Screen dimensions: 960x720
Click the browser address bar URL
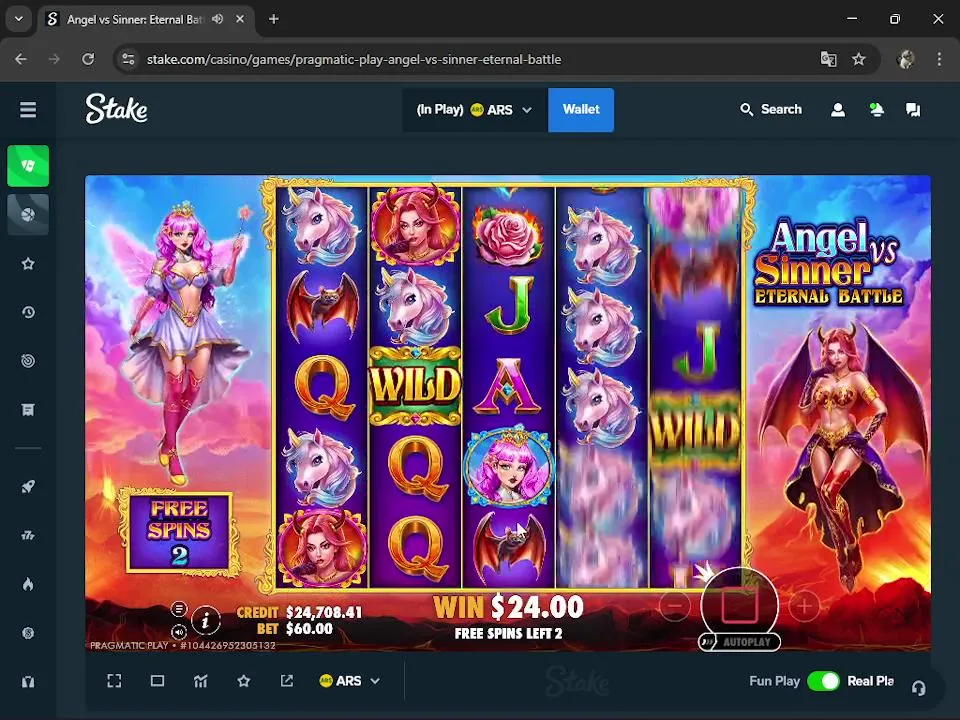354,59
